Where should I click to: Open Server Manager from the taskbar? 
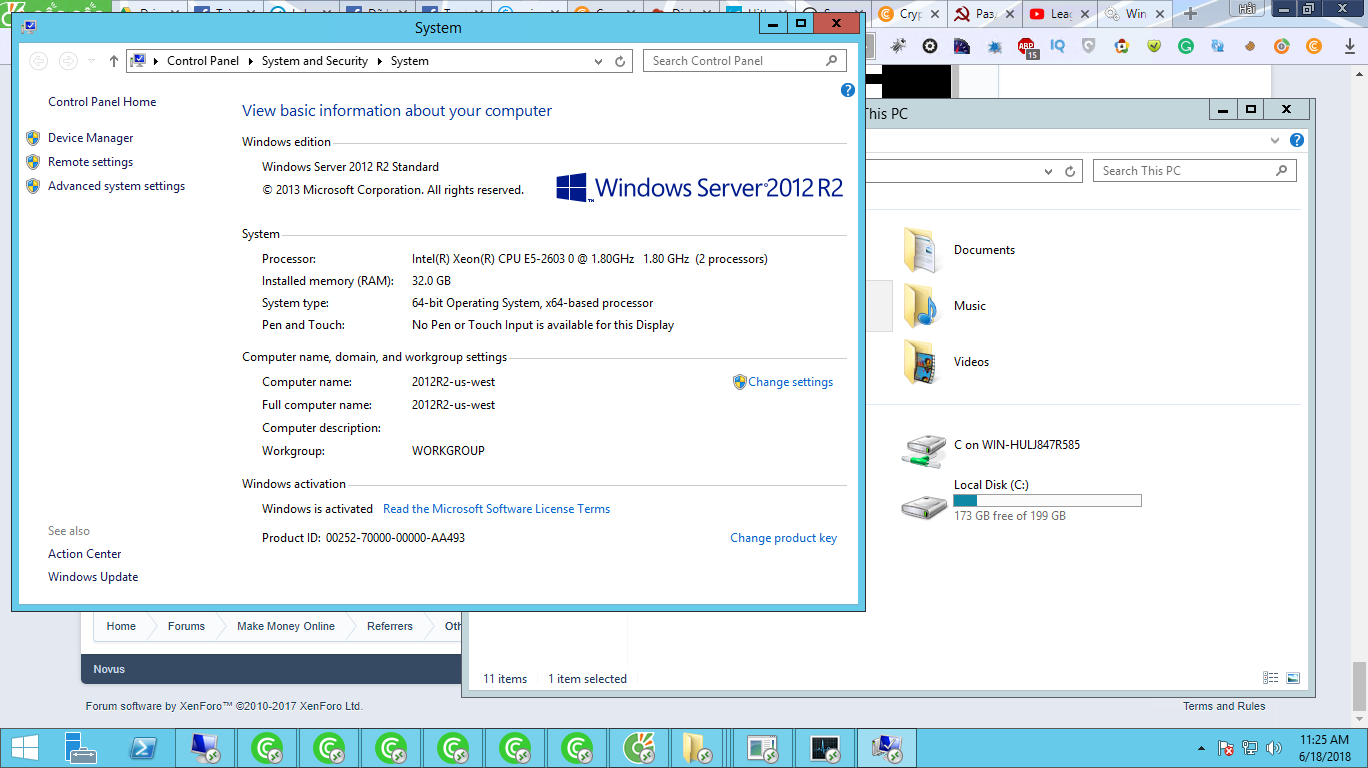click(x=81, y=748)
